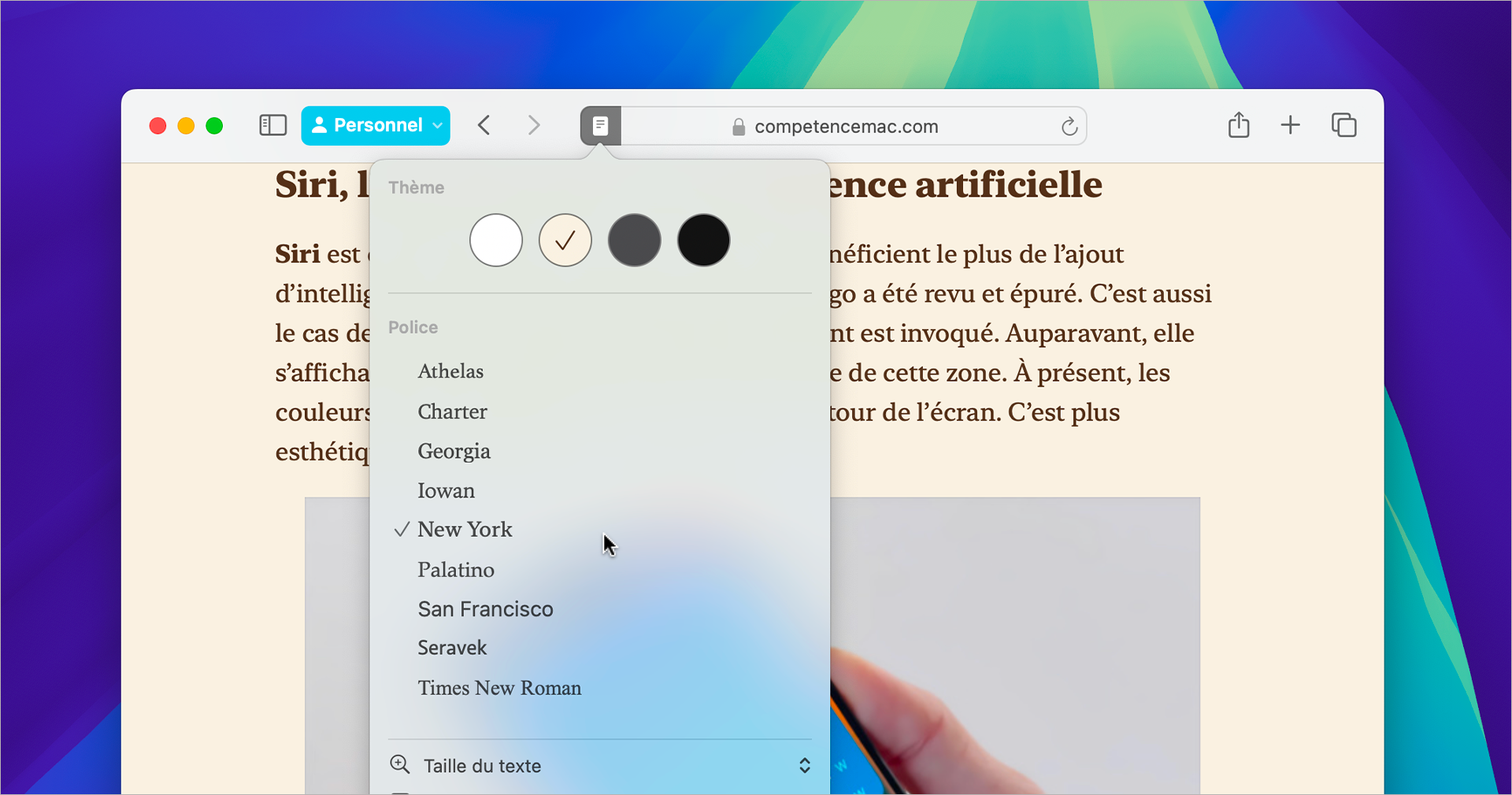Select the sepia reader theme
Screen dimensions: 1512x795
(x=565, y=240)
